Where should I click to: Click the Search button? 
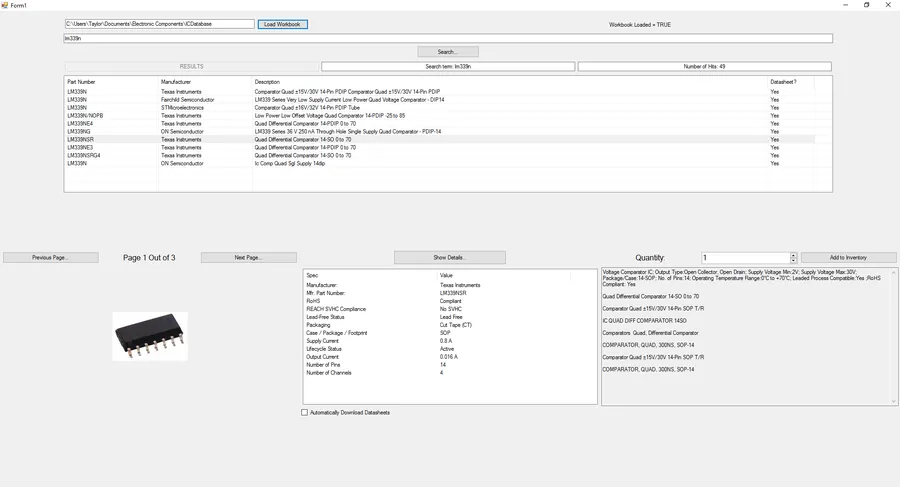[x=448, y=52]
